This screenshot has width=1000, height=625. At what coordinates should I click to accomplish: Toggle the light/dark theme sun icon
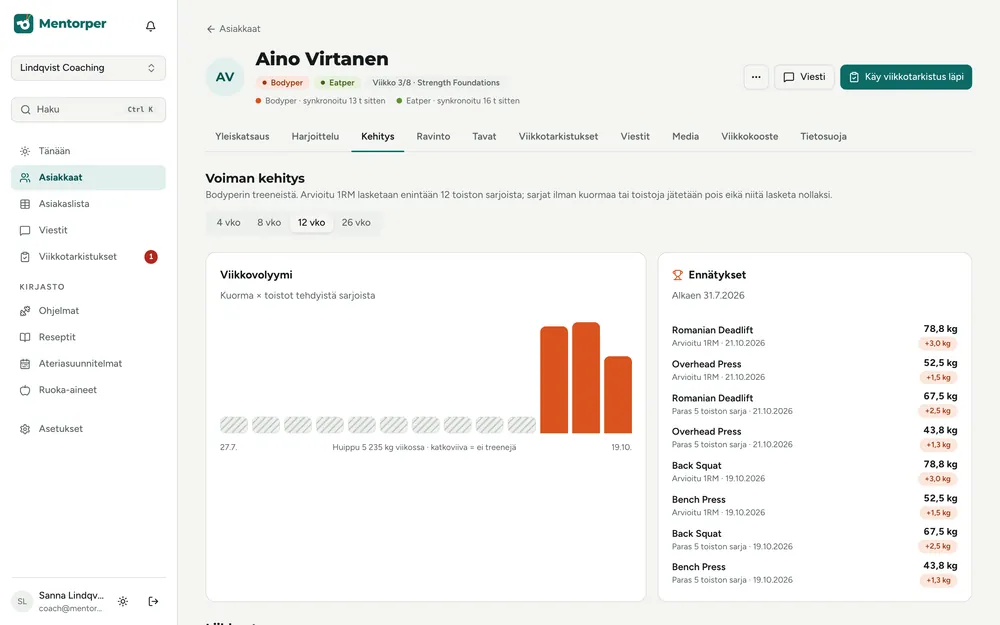point(123,601)
